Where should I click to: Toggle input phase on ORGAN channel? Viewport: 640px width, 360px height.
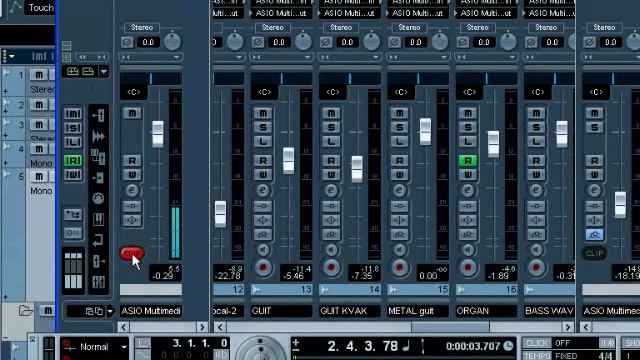click(x=462, y=42)
